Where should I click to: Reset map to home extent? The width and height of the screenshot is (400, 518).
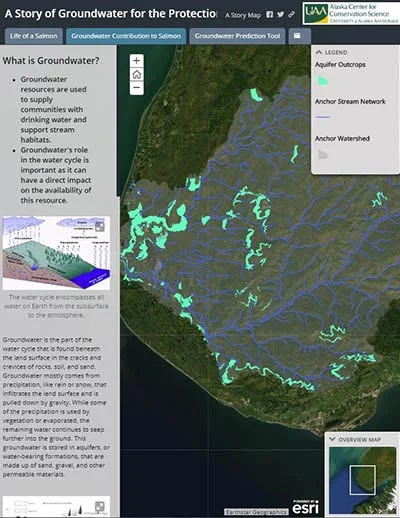[x=136, y=74]
